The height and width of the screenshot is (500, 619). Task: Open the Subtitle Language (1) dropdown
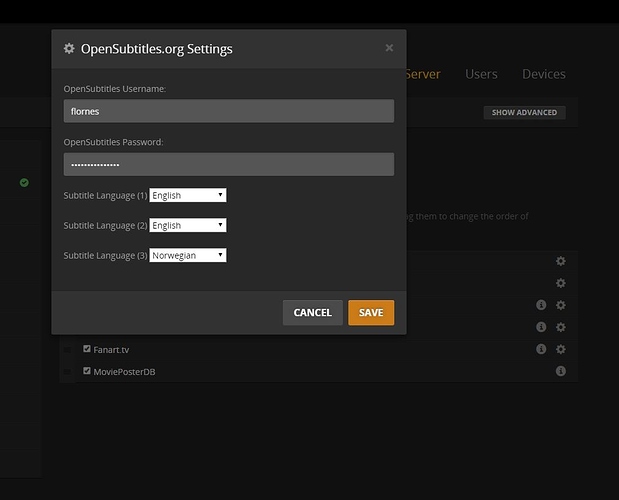tap(188, 195)
